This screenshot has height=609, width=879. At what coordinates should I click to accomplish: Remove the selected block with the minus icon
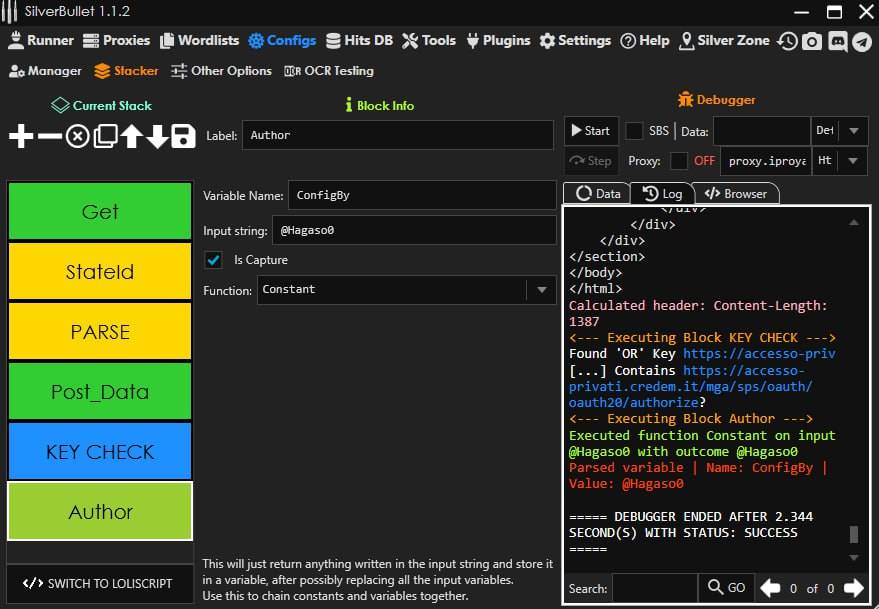click(x=49, y=136)
